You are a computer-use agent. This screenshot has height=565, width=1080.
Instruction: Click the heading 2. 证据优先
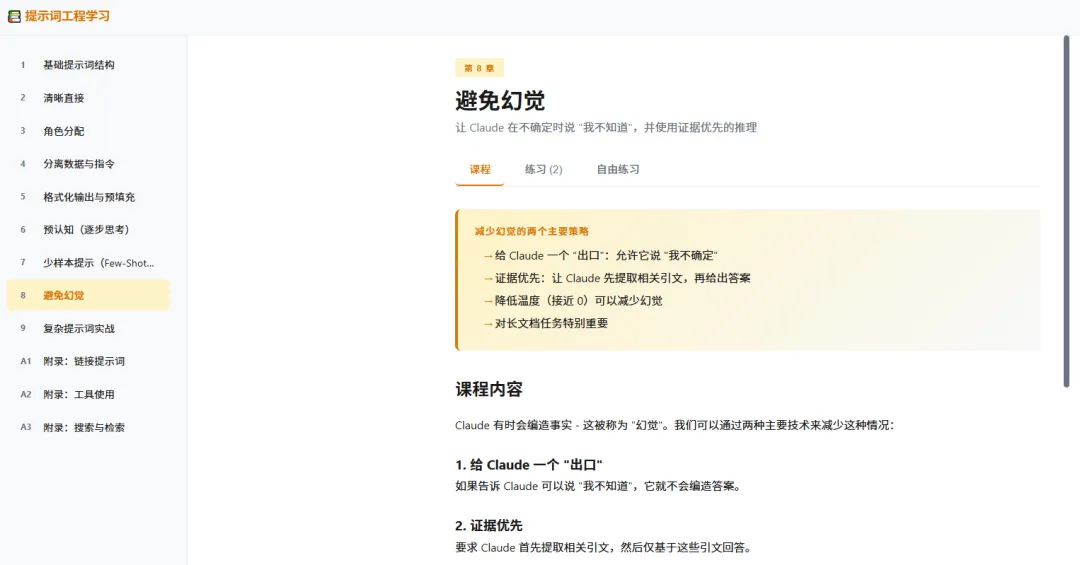(489, 526)
